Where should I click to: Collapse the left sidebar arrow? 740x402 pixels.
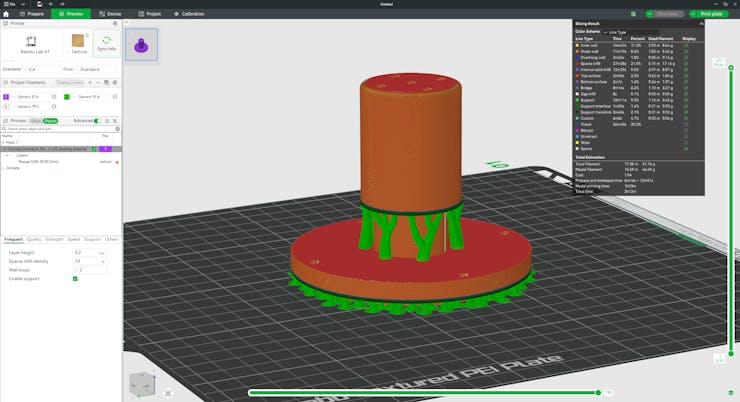(x=126, y=22)
